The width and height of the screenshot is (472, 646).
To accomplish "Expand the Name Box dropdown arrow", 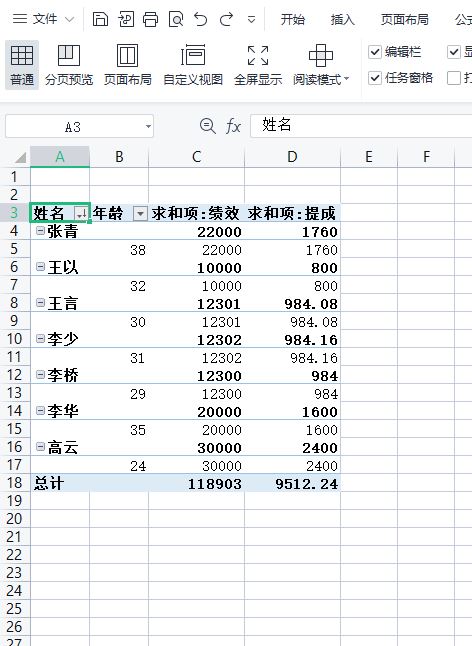I will coord(148,126).
